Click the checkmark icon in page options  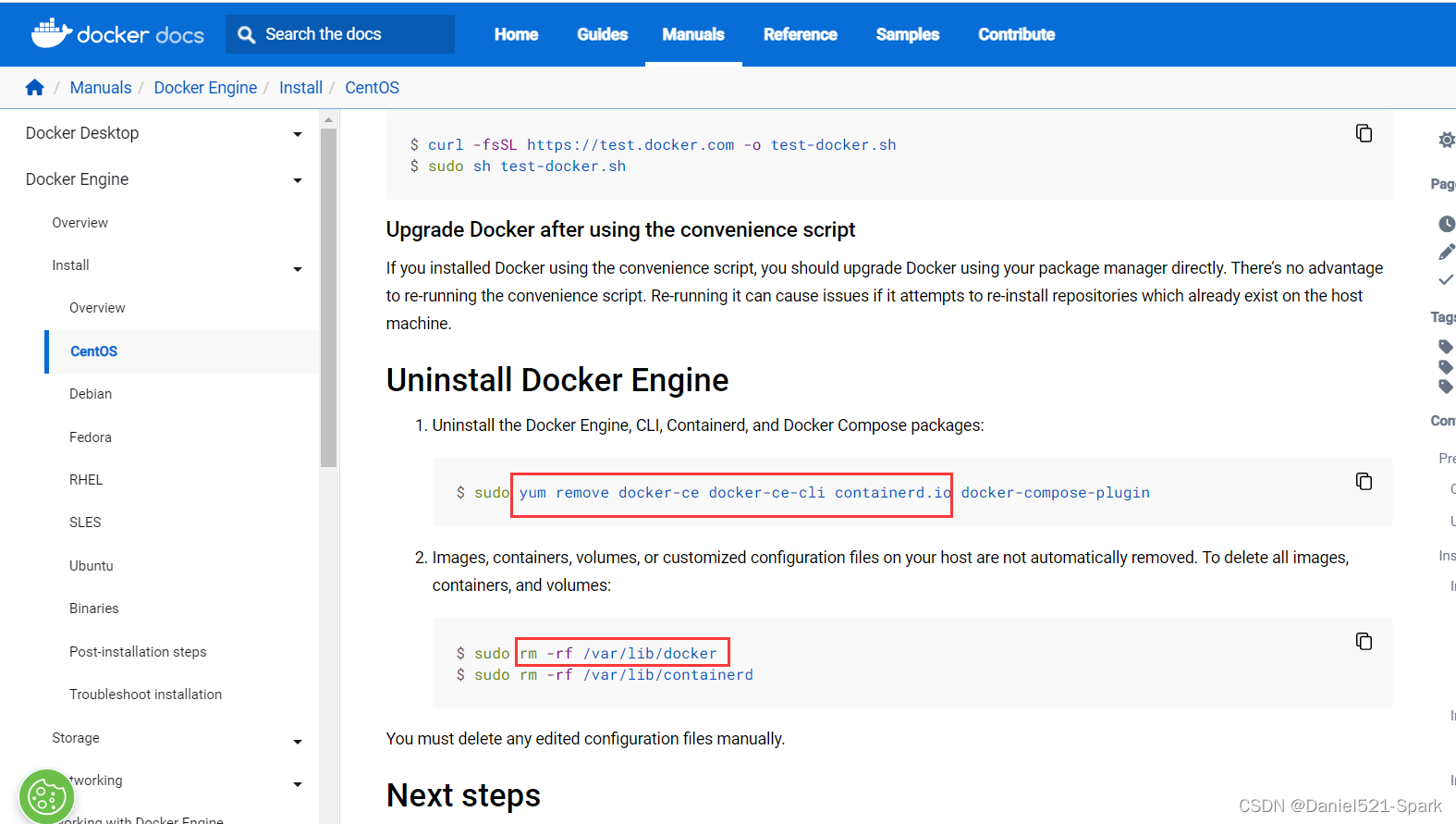coord(1447,279)
